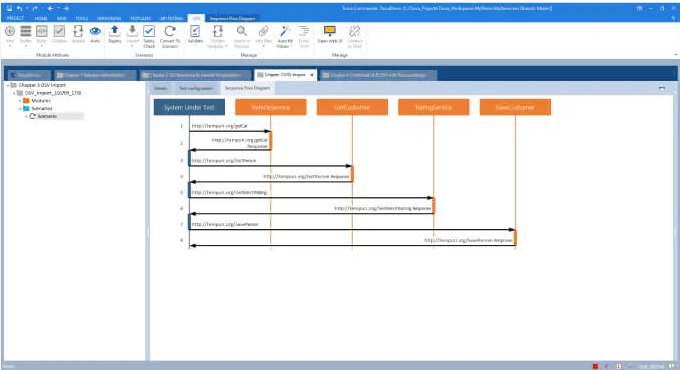Open the PROJECT ribbon tab
The height and width of the screenshot is (370, 680).
pyautogui.click(x=15, y=18)
